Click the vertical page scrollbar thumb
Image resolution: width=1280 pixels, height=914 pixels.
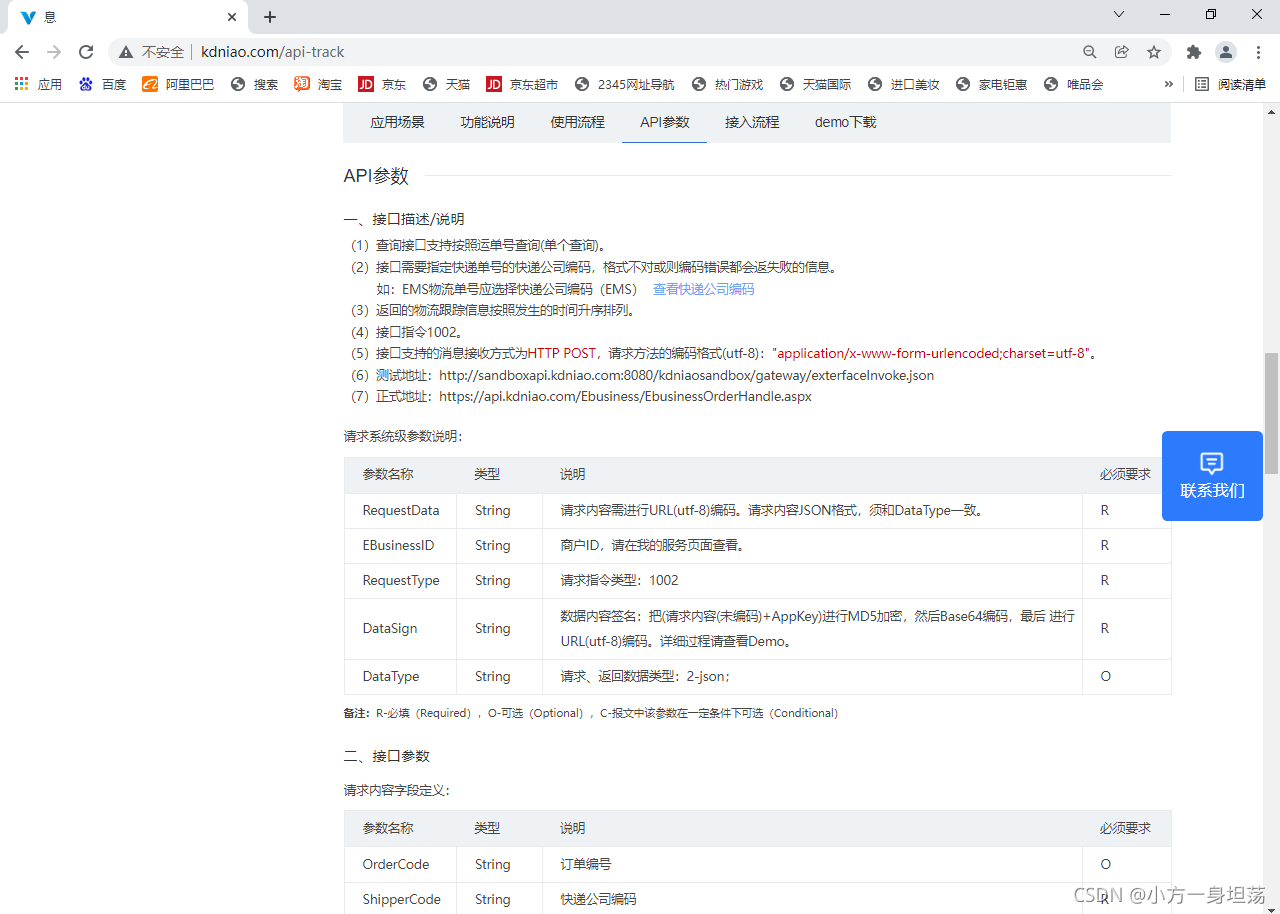pyautogui.click(x=1272, y=412)
